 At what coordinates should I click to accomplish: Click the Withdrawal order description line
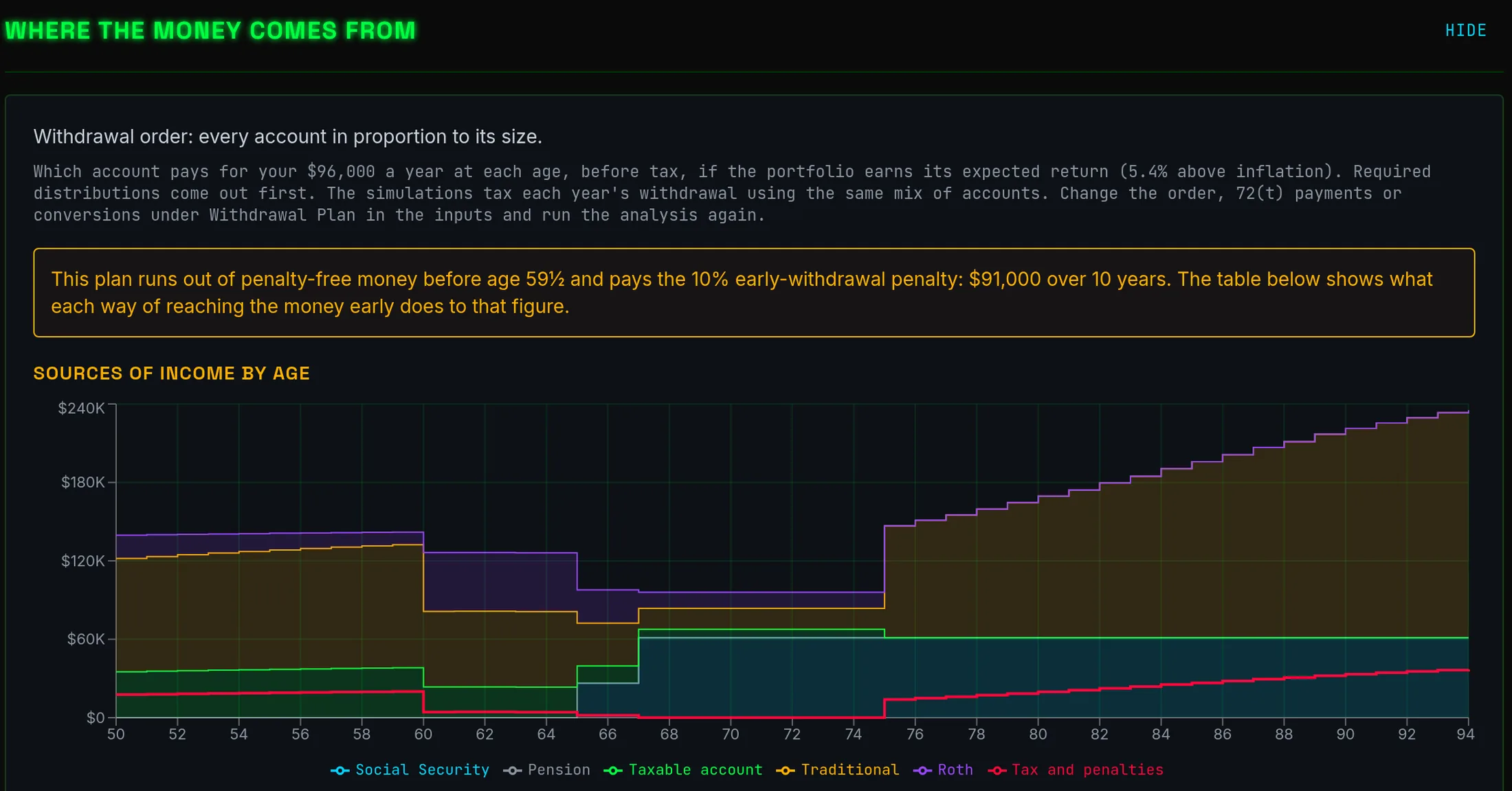(x=288, y=137)
